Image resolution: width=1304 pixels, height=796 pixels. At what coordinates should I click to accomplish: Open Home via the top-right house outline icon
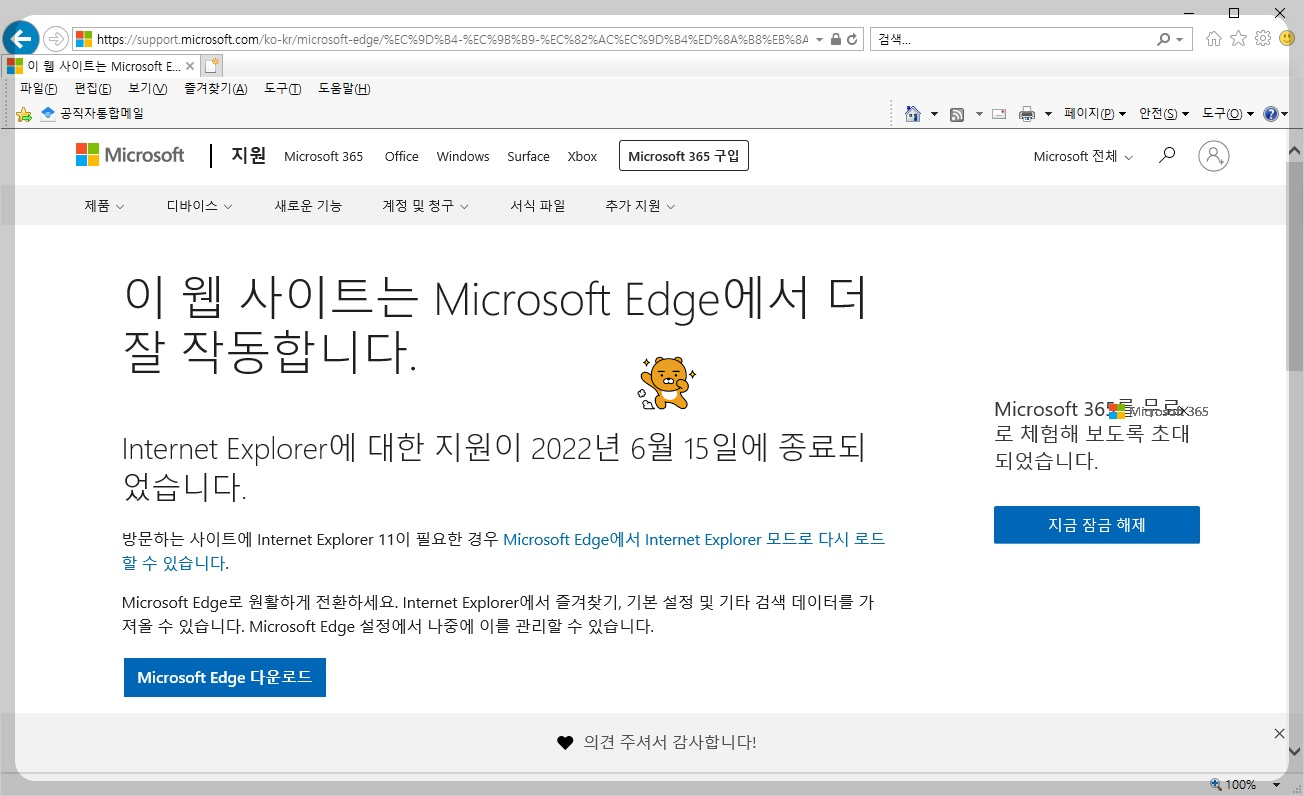1214,38
